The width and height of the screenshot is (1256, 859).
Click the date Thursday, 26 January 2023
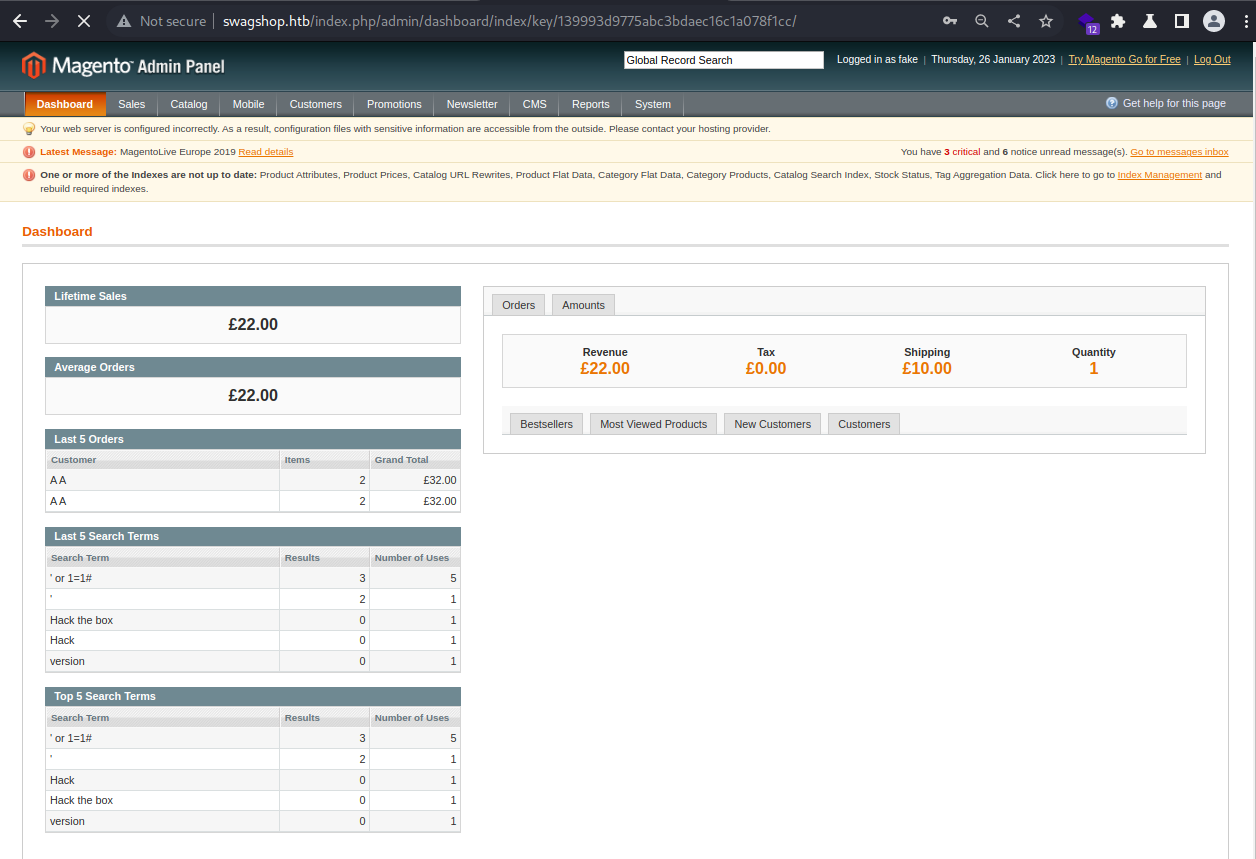pyautogui.click(x=993, y=60)
